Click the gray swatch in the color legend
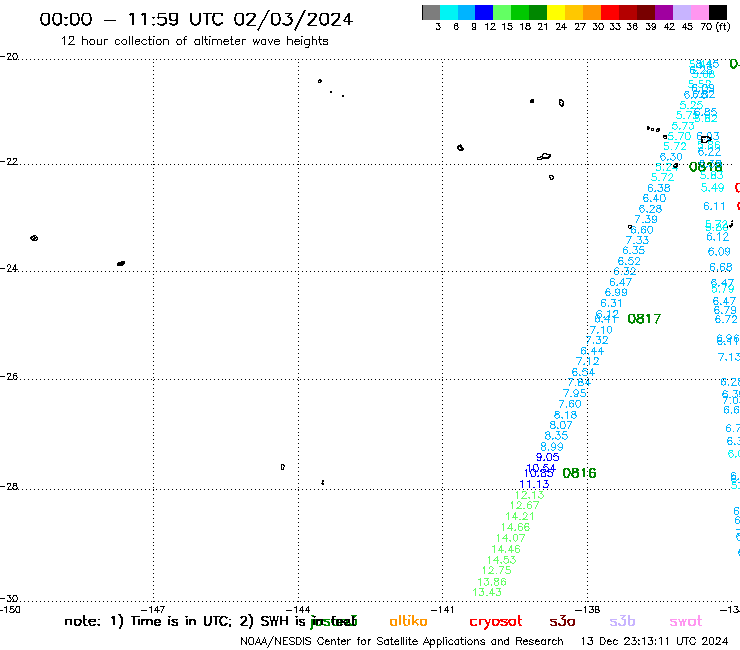The image size is (740, 650). pos(431,12)
